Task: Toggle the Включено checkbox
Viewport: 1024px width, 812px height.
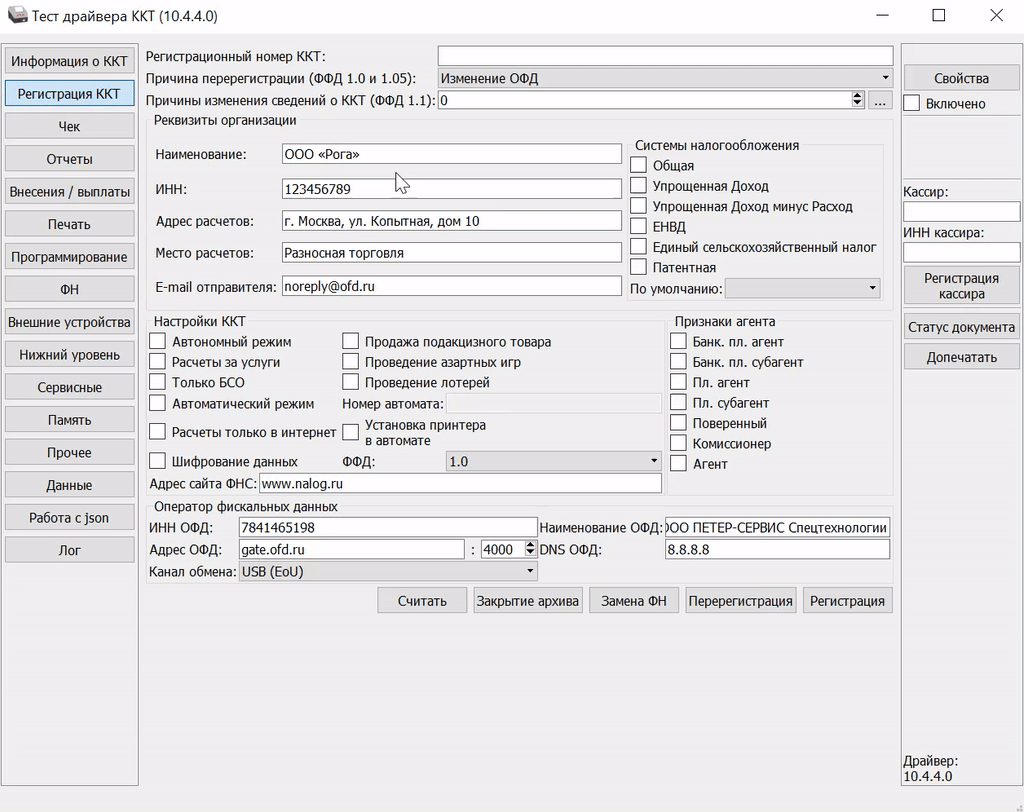Action: click(912, 103)
